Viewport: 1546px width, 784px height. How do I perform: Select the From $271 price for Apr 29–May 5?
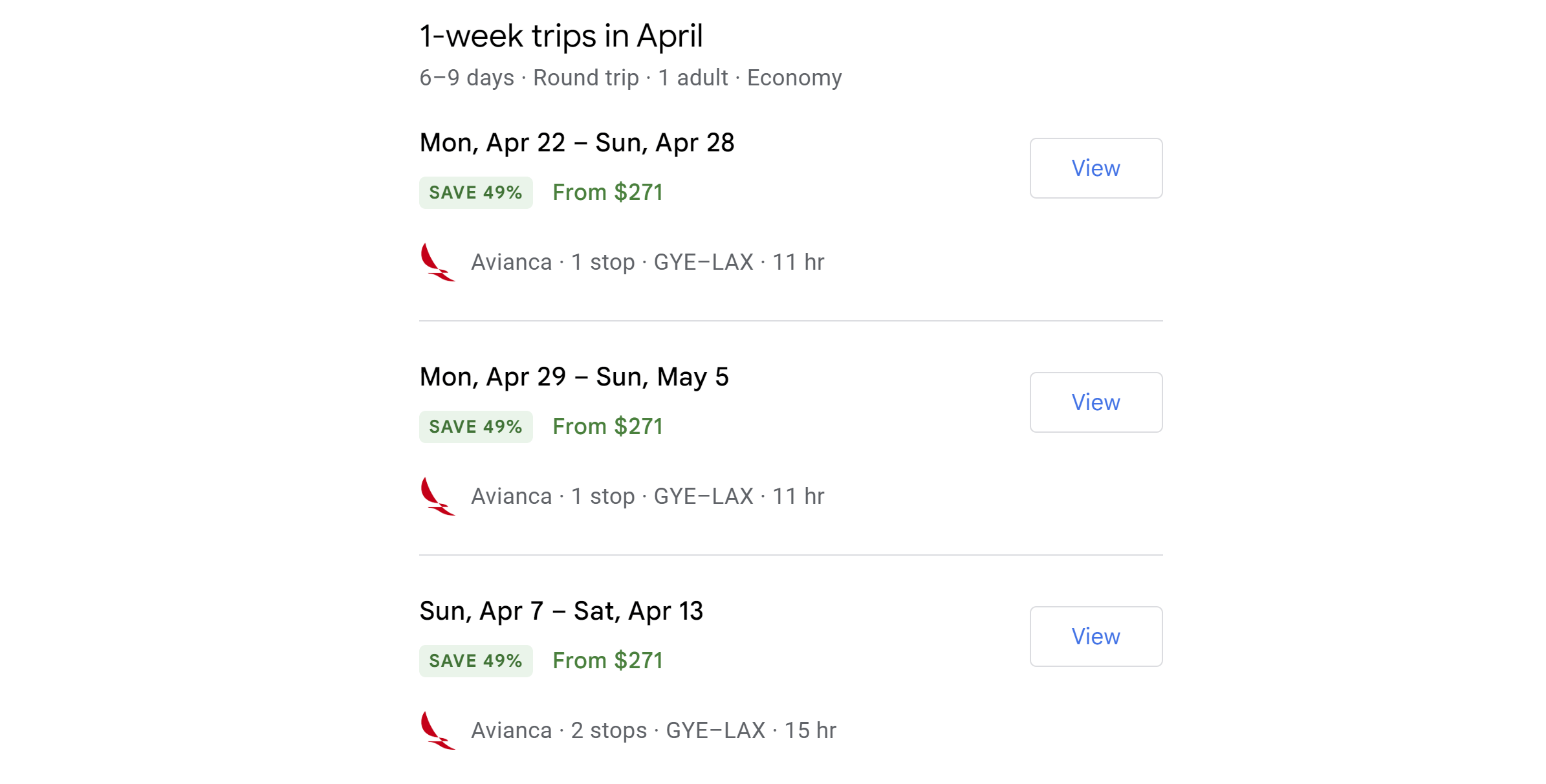pyautogui.click(x=607, y=427)
